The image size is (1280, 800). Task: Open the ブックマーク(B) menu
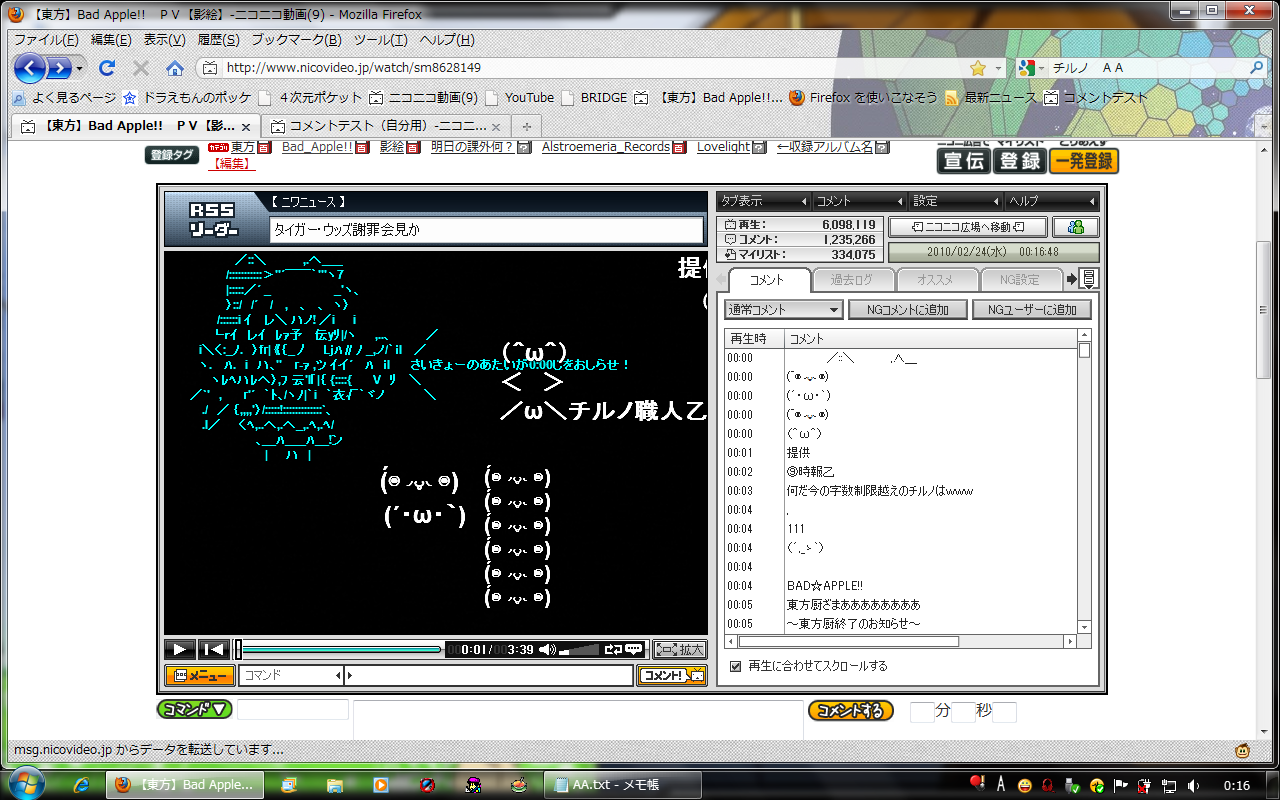pyautogui.click(x=296, y=40)
